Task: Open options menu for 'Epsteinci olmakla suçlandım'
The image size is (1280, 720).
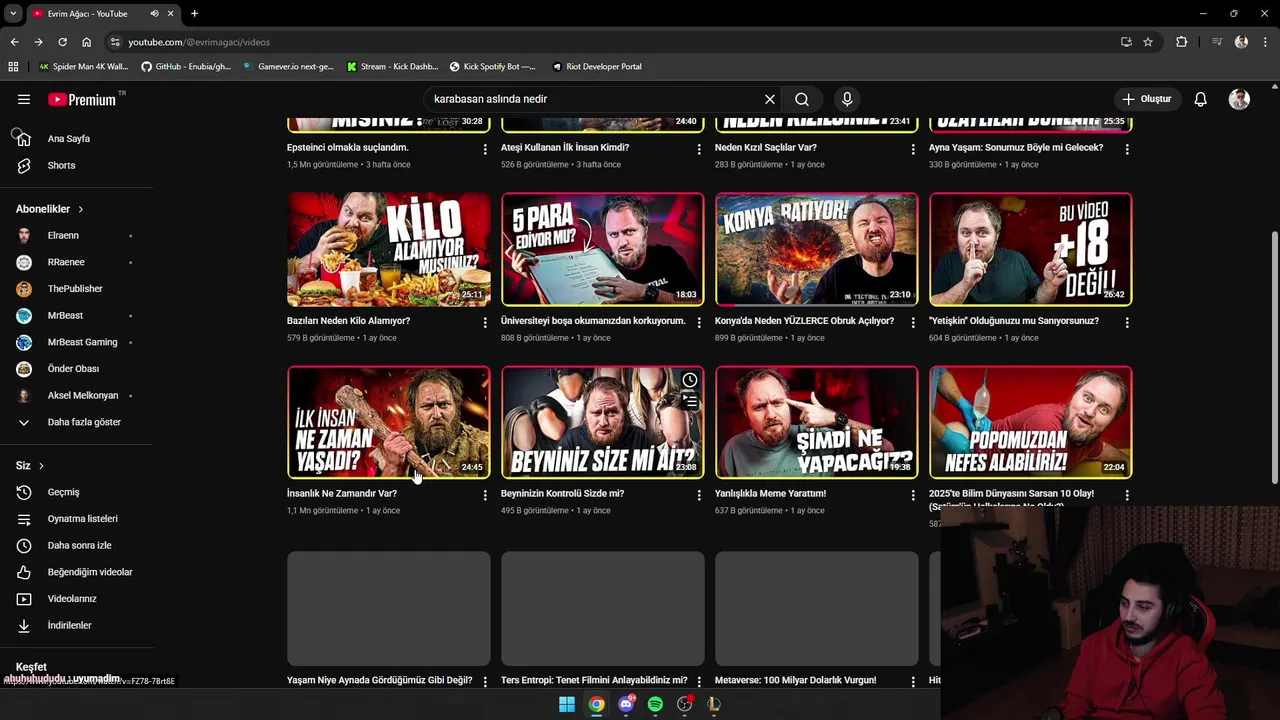Action: [x=485, y=149]
